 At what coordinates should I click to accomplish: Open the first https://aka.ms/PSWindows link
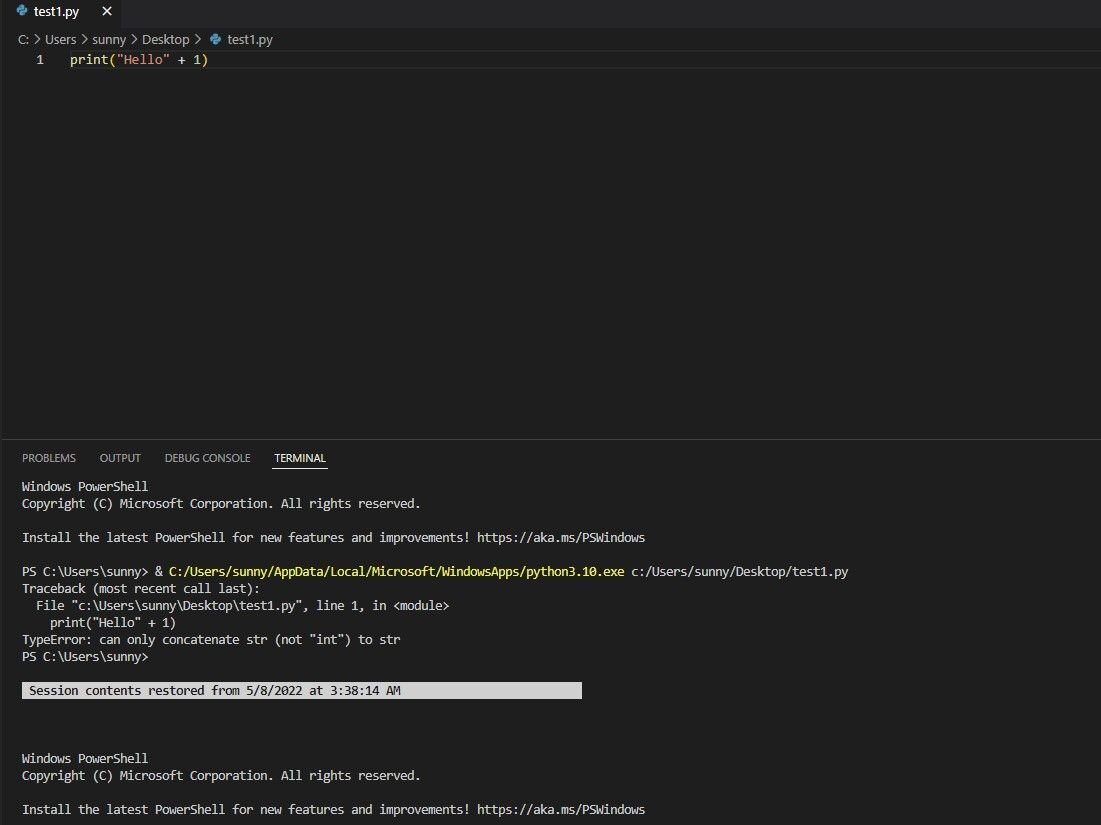coord(560,538)
